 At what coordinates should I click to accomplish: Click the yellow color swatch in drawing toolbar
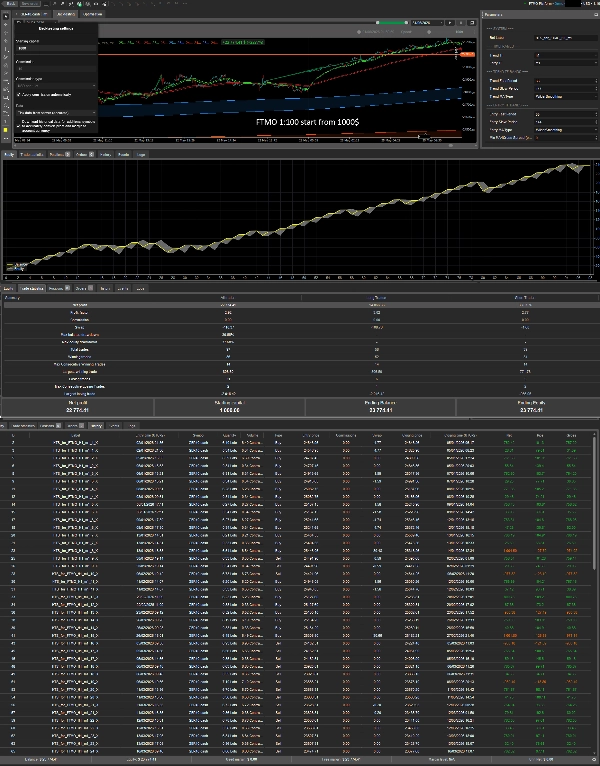[6, 130]
